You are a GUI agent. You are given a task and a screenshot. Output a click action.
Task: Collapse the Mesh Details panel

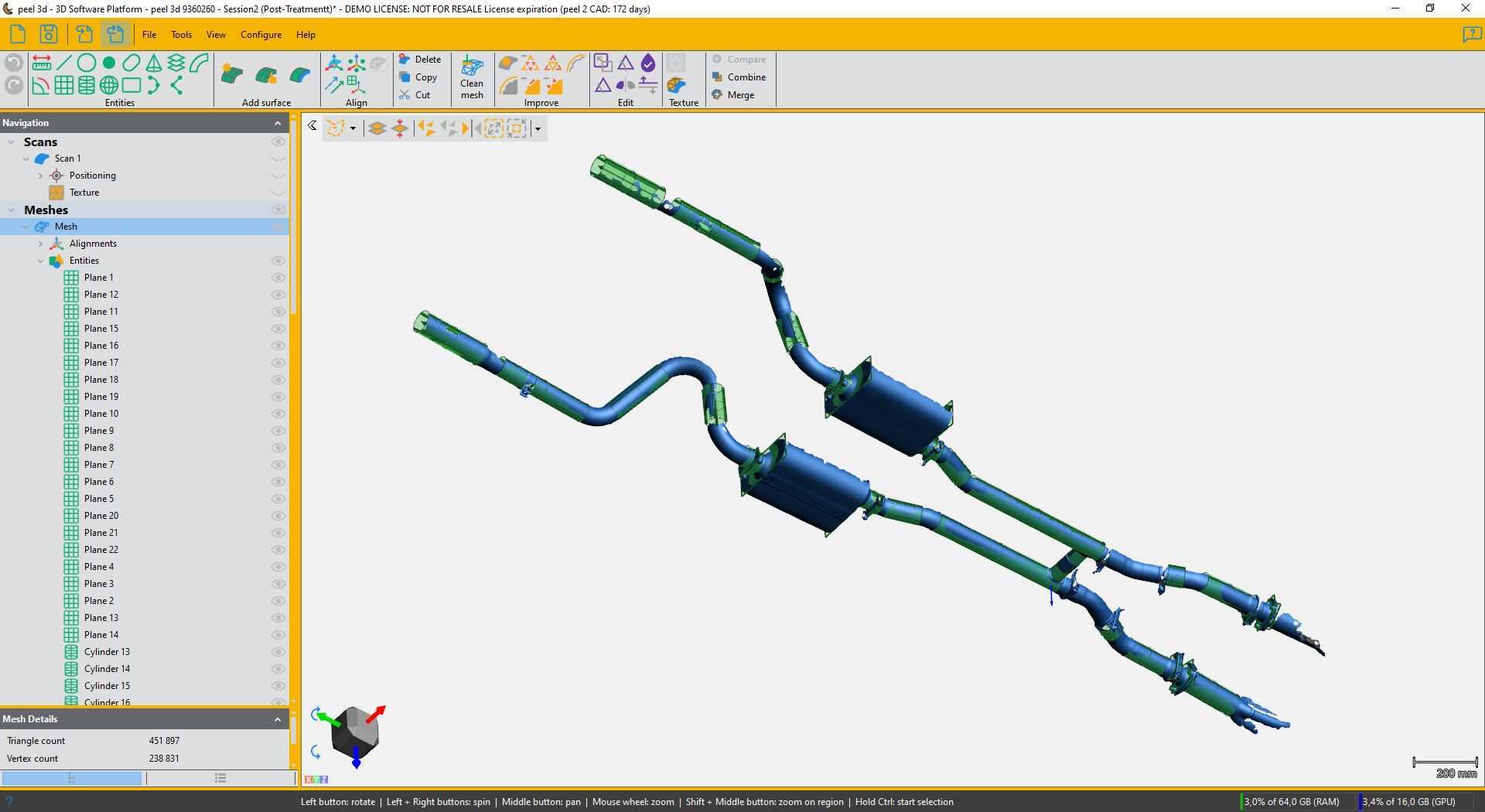278,720
